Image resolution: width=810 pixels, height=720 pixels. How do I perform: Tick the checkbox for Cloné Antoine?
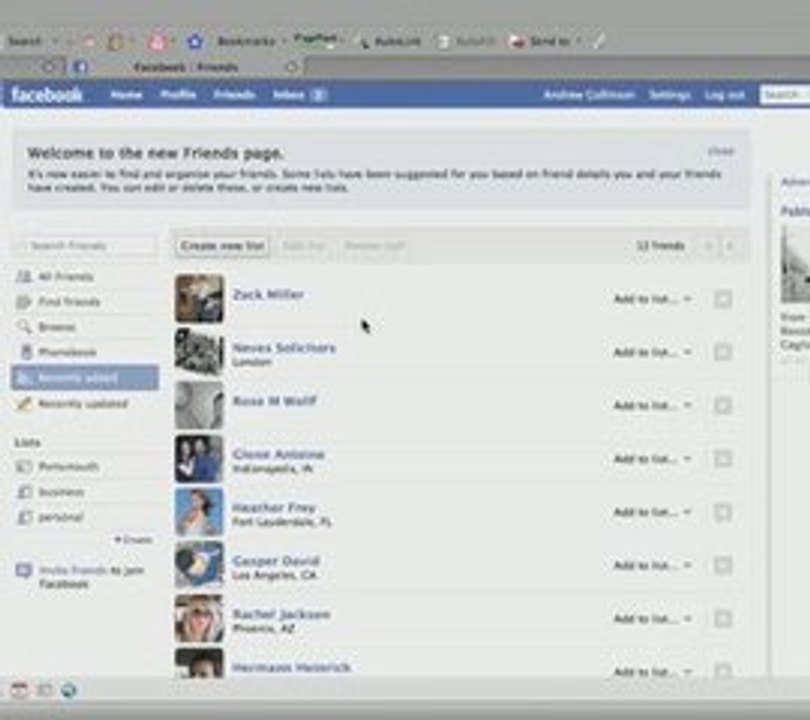point(723,459)
